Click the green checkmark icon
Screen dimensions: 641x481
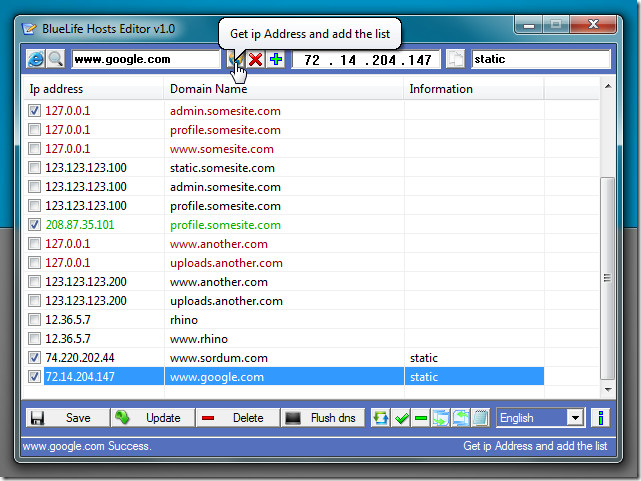[401, 418]
